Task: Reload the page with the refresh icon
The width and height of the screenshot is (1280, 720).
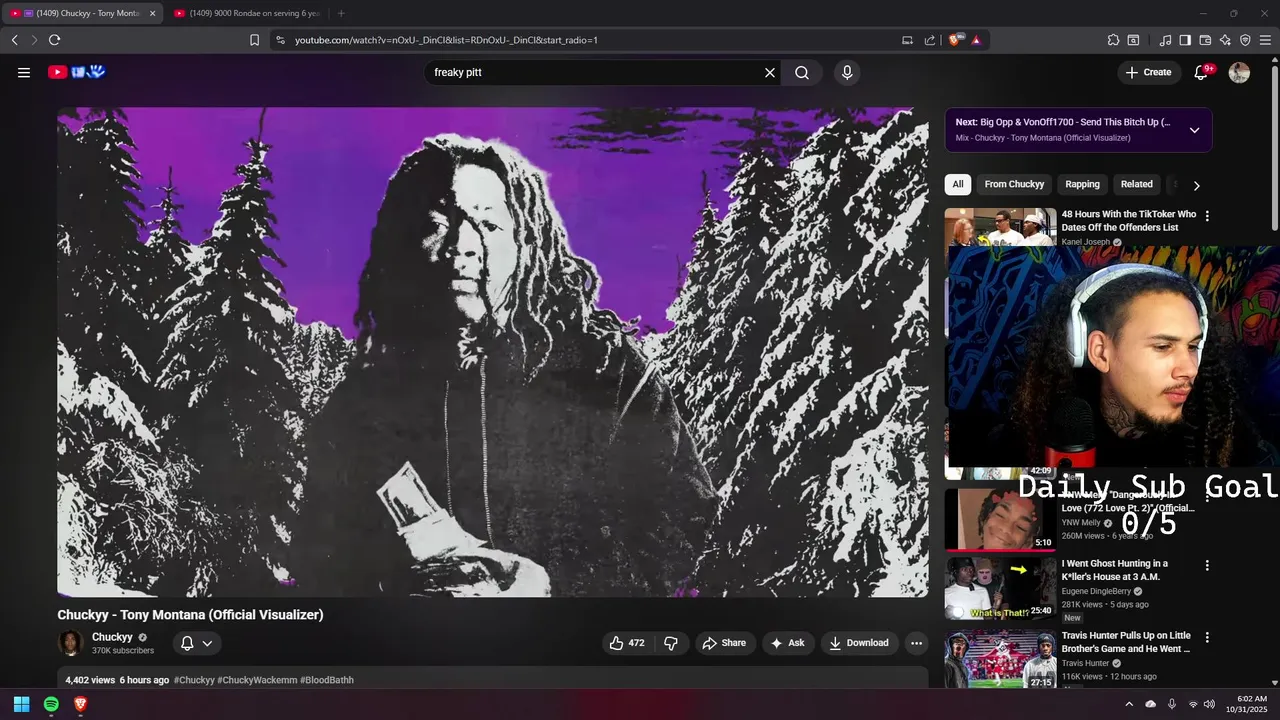Action: tap(54, 40)
